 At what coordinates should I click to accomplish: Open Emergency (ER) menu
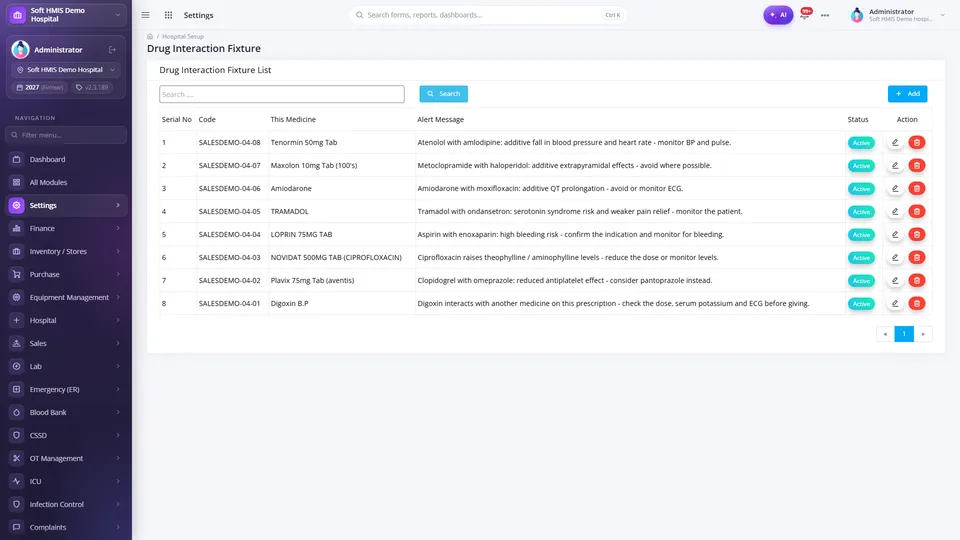coord(66,389)
